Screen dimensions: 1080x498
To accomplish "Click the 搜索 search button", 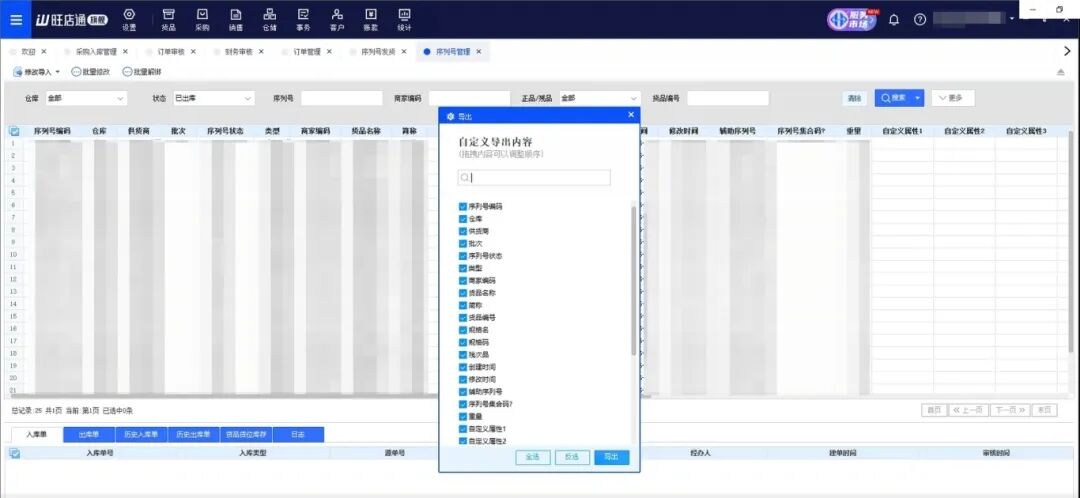I will click(x=894, y=98).
